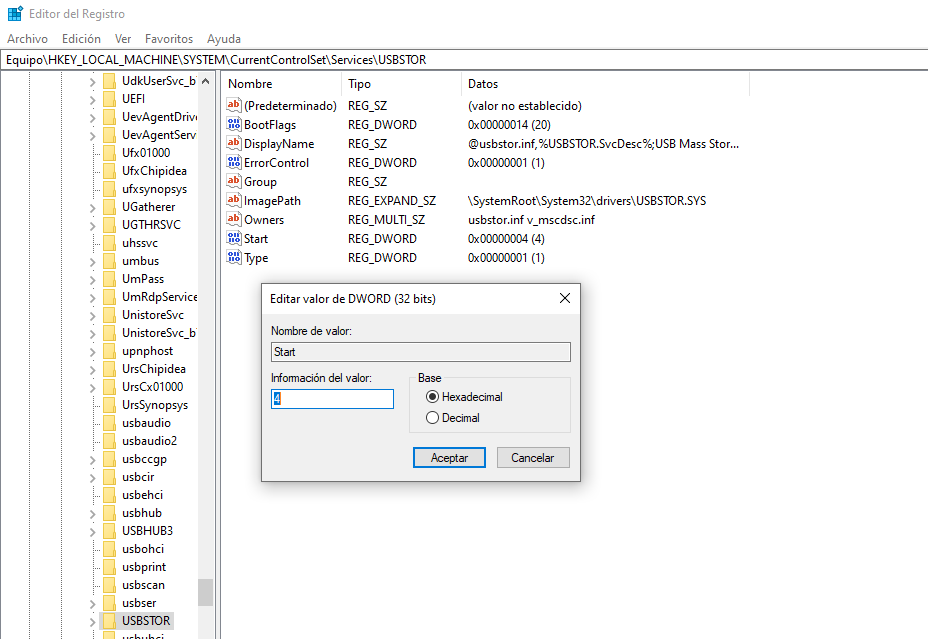Open the Favoritos menu
Screen dimensions: 928x639
tap(168, 39)
